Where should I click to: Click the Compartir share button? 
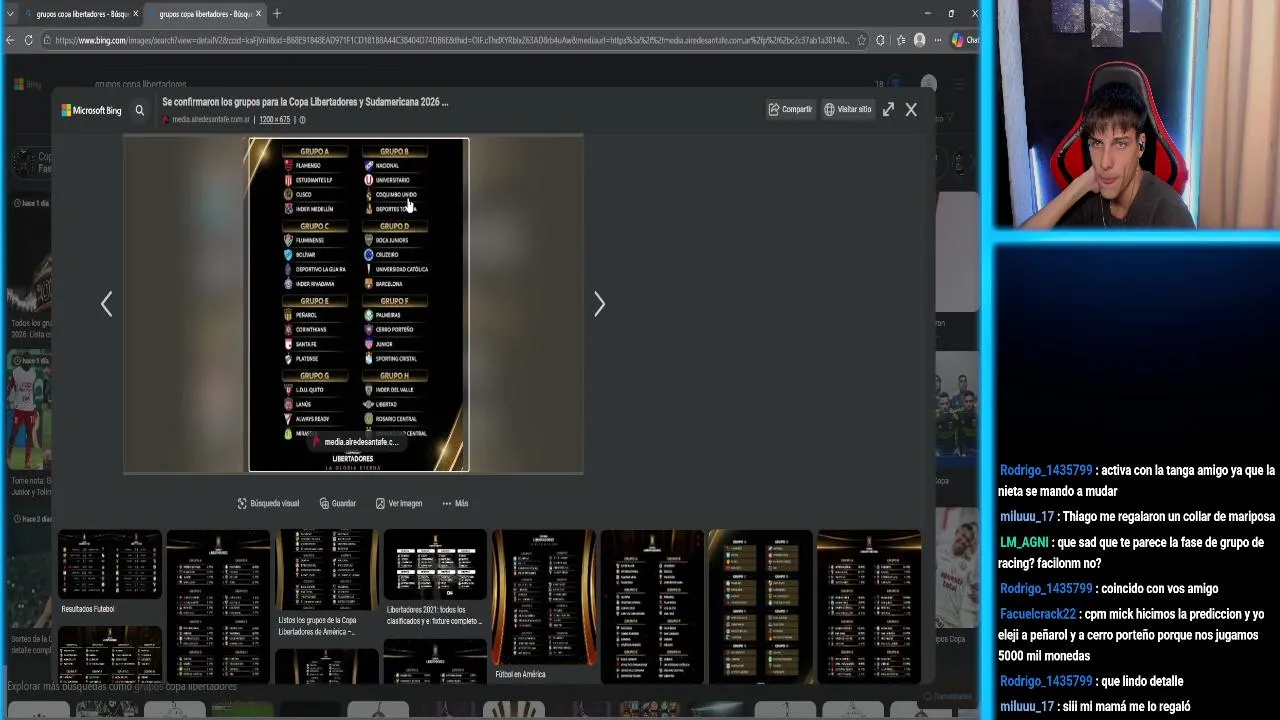tap(790, 109)
